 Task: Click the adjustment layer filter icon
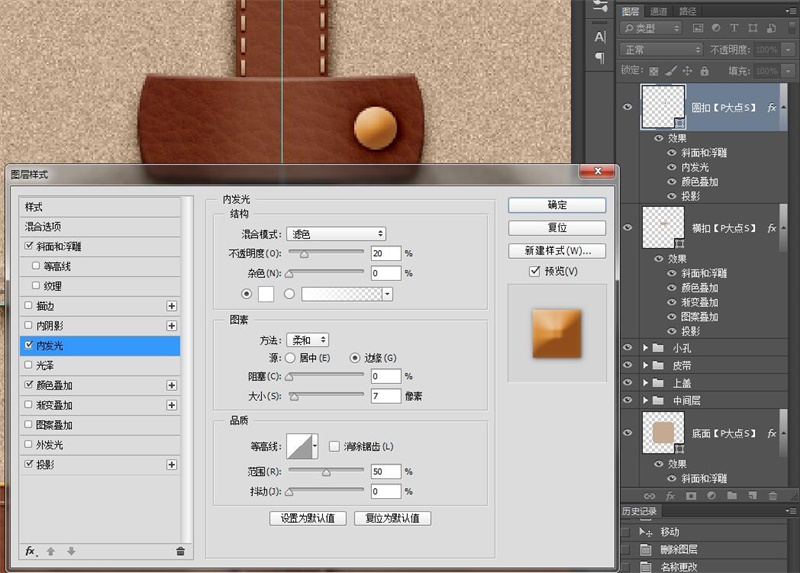(x=716, y=28)
